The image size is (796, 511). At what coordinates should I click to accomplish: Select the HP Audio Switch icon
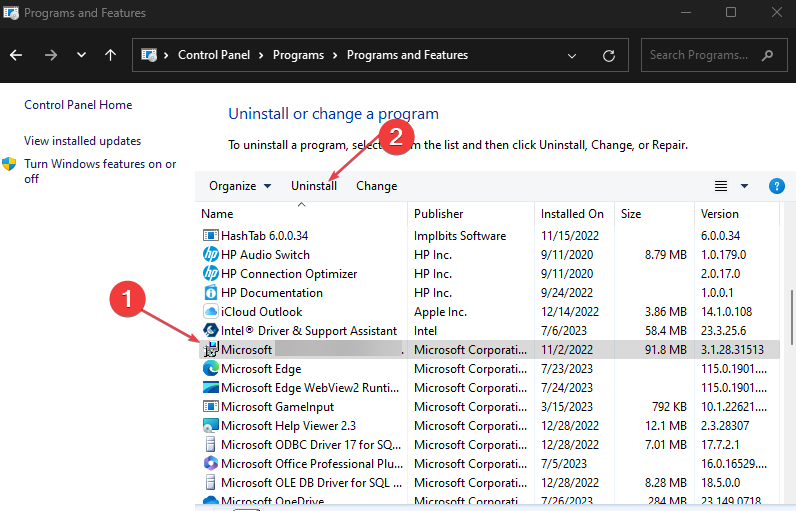(210, 254)
